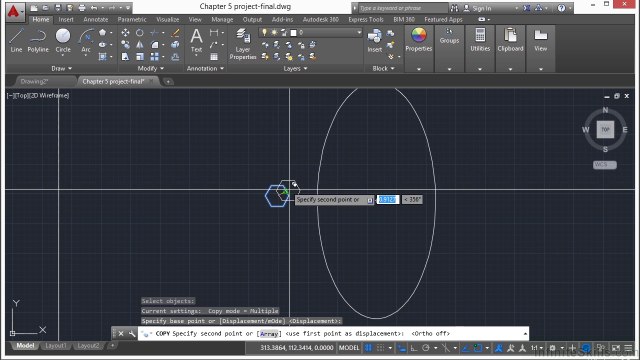Open Layer Properties manager
Image resolution: width=640 pixels, height=360 pixels.
(x=243, y=44)
